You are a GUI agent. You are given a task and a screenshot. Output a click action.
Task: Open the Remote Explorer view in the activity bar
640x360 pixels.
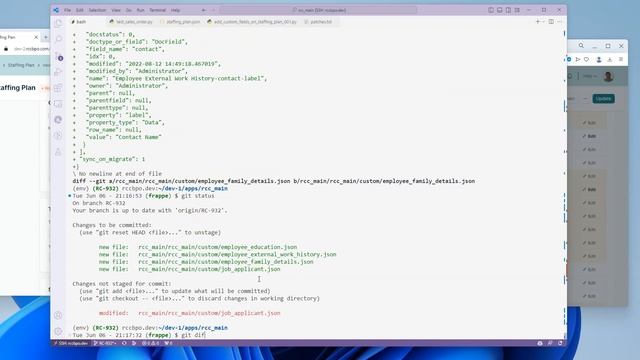[x=58, y=104]
